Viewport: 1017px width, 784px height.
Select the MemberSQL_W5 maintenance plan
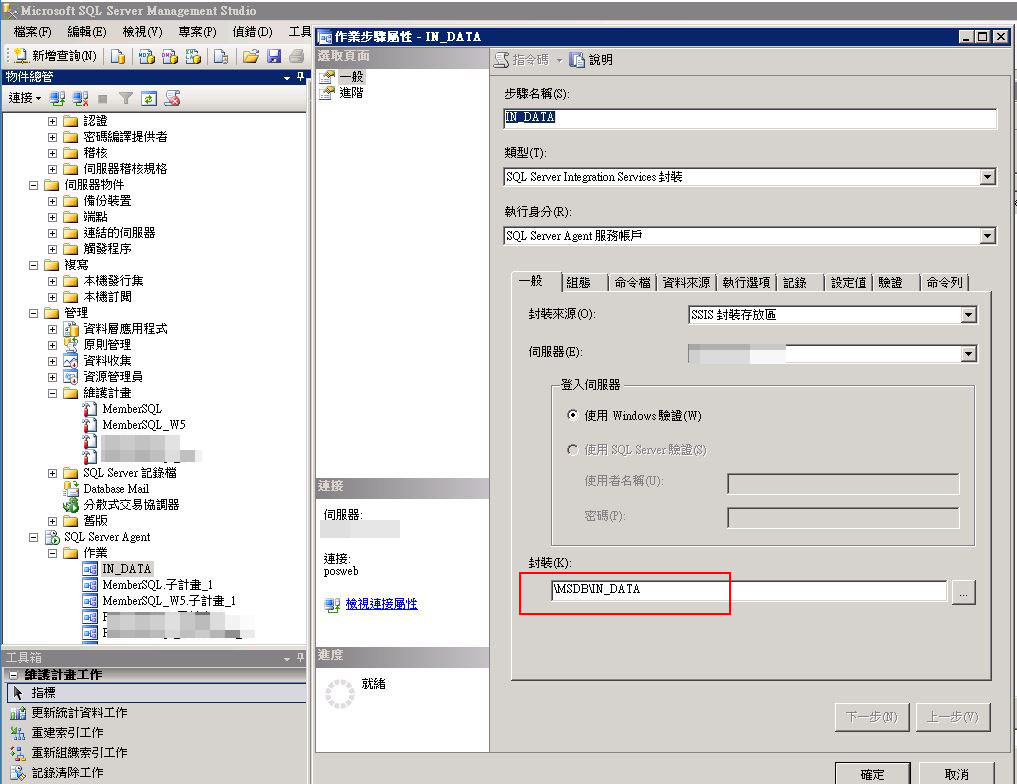point(144,425)
